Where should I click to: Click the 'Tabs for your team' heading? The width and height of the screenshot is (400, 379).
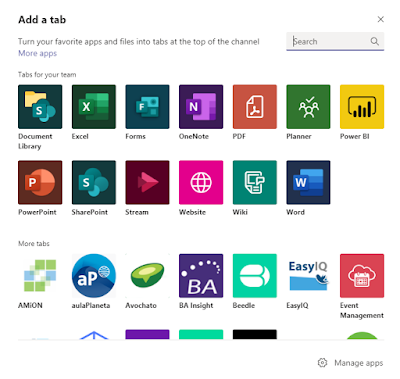click(x=47, y=75)
